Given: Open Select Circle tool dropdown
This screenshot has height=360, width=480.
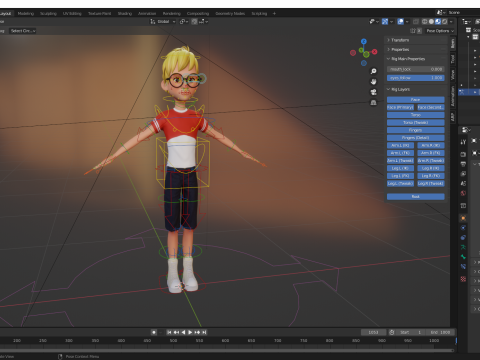Looking at the screenshot, I should click(23, 31).
